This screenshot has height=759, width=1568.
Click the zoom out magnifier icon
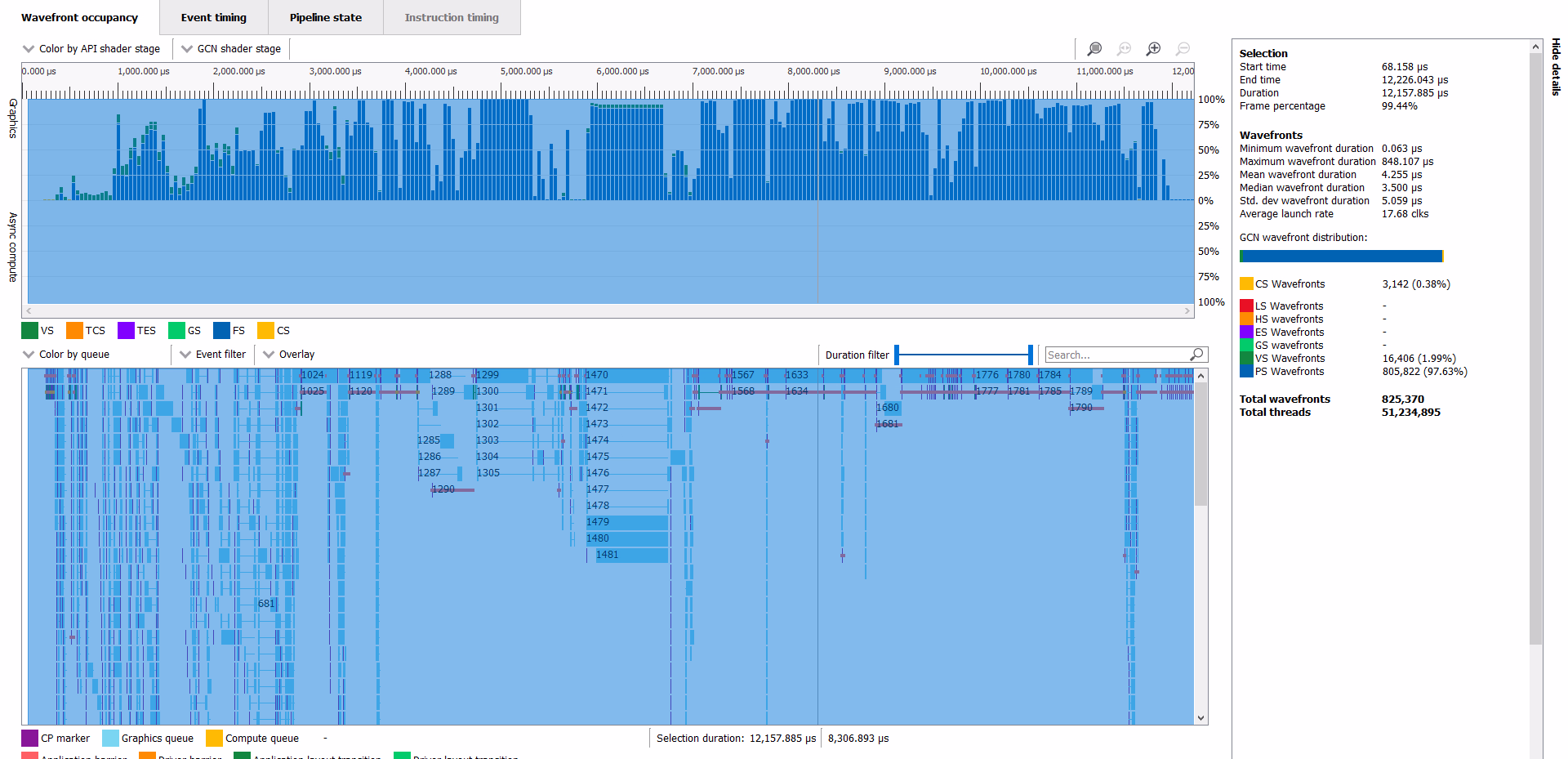[x=1183, y=49]
